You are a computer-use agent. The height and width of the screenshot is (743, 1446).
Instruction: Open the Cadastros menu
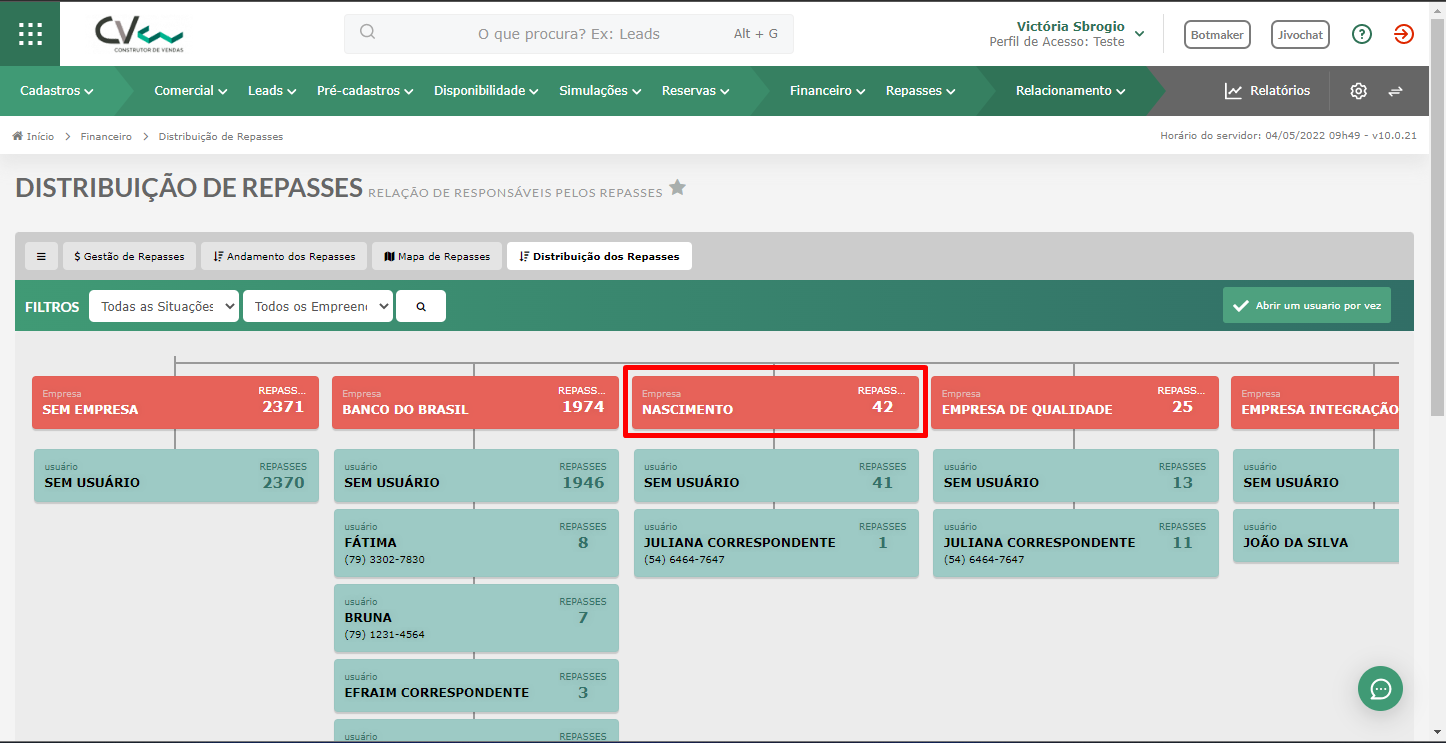click(57, 91)
